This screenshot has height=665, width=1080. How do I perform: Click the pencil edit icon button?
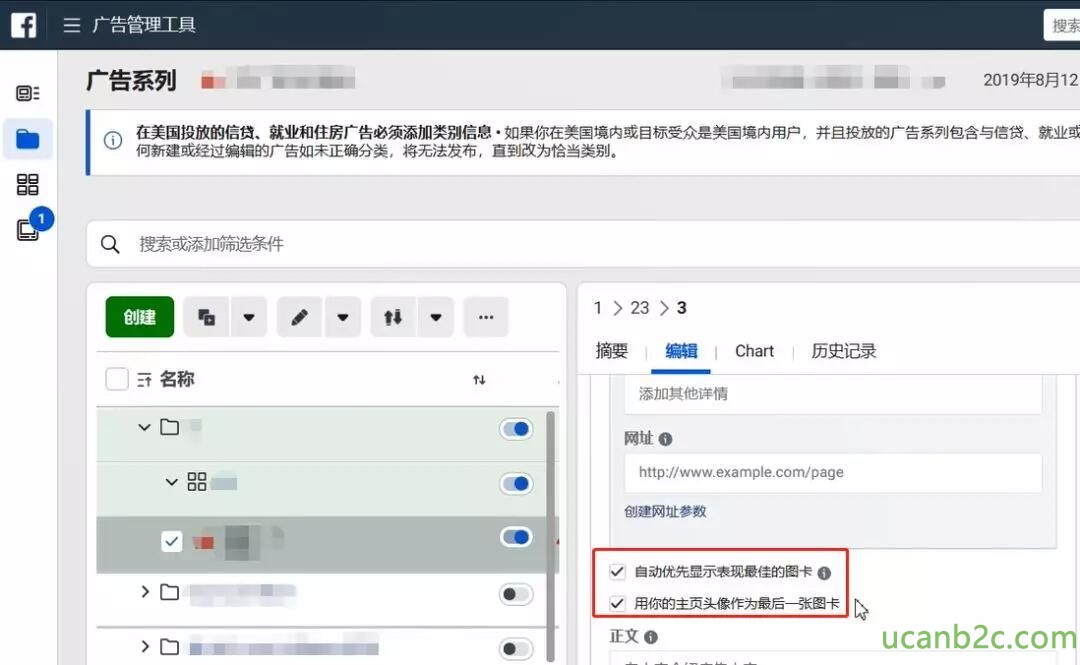click(x=299, y=317)
